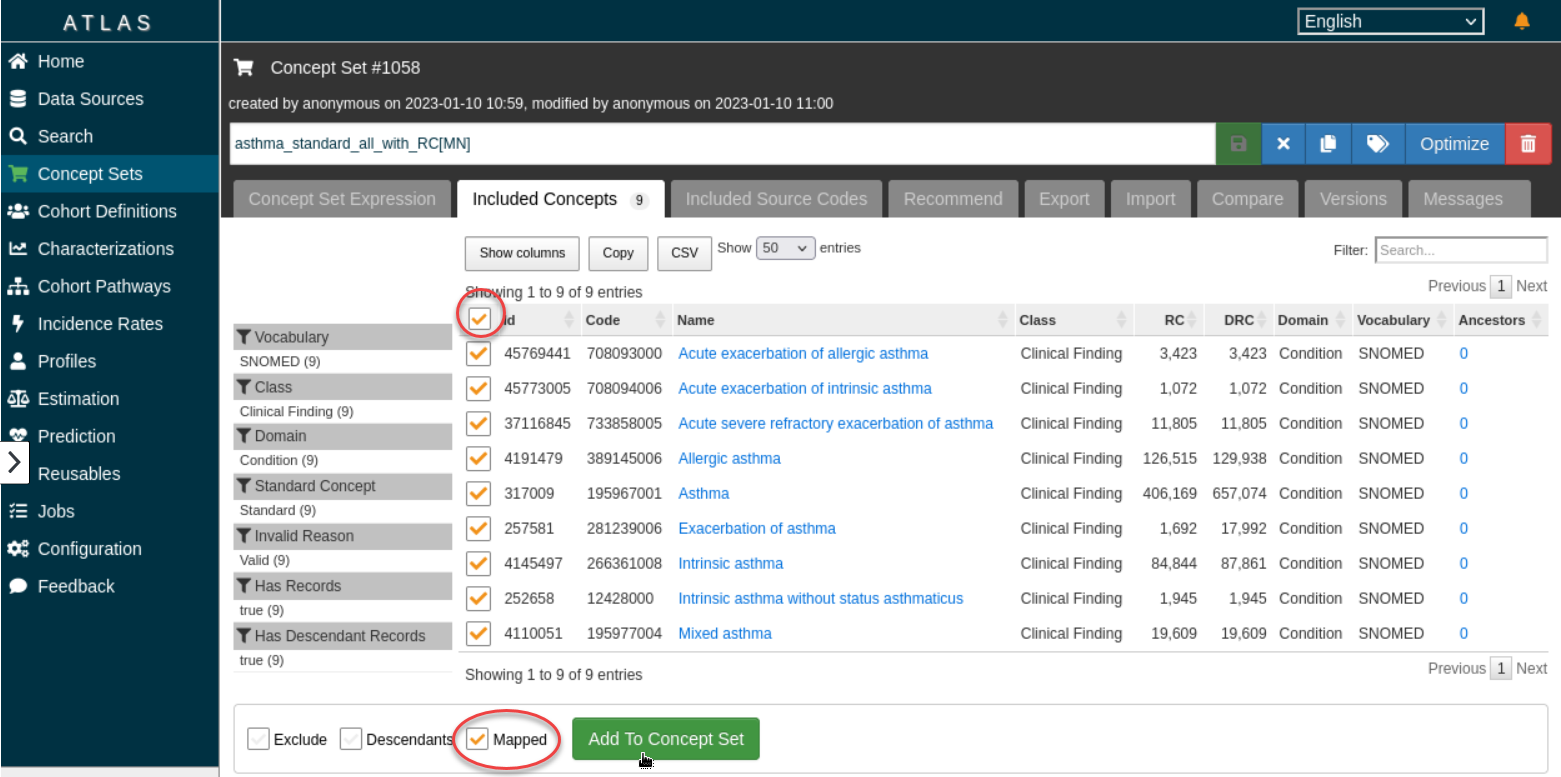Expand the collapsed sidebar chevron arrow
The width and height of the screenshot is (1561, 777).
(x=14, y=462)
